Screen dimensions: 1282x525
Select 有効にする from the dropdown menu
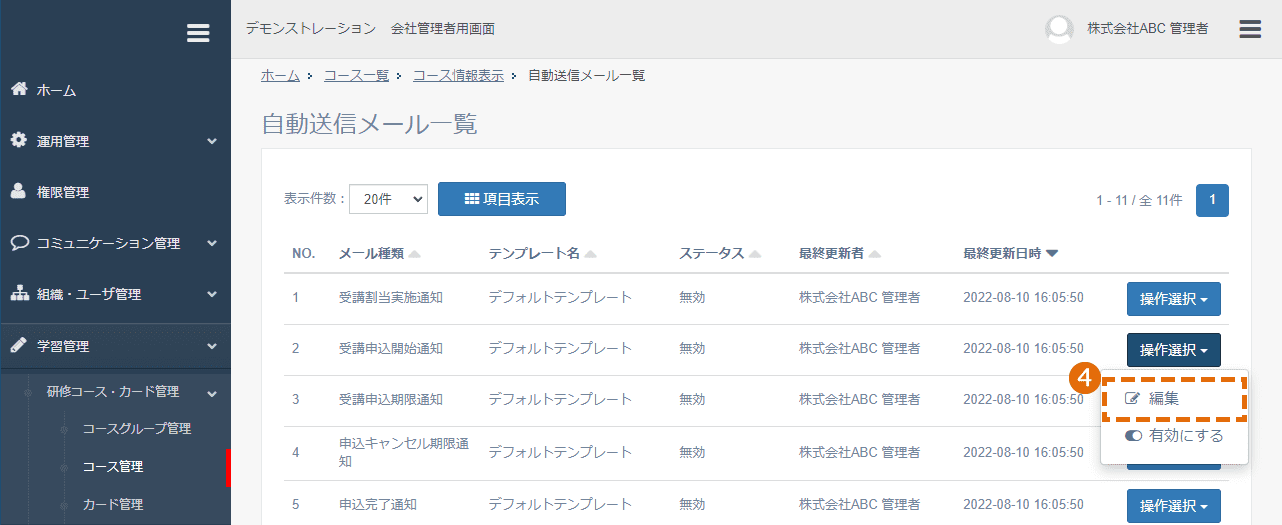pos(1175,436)
